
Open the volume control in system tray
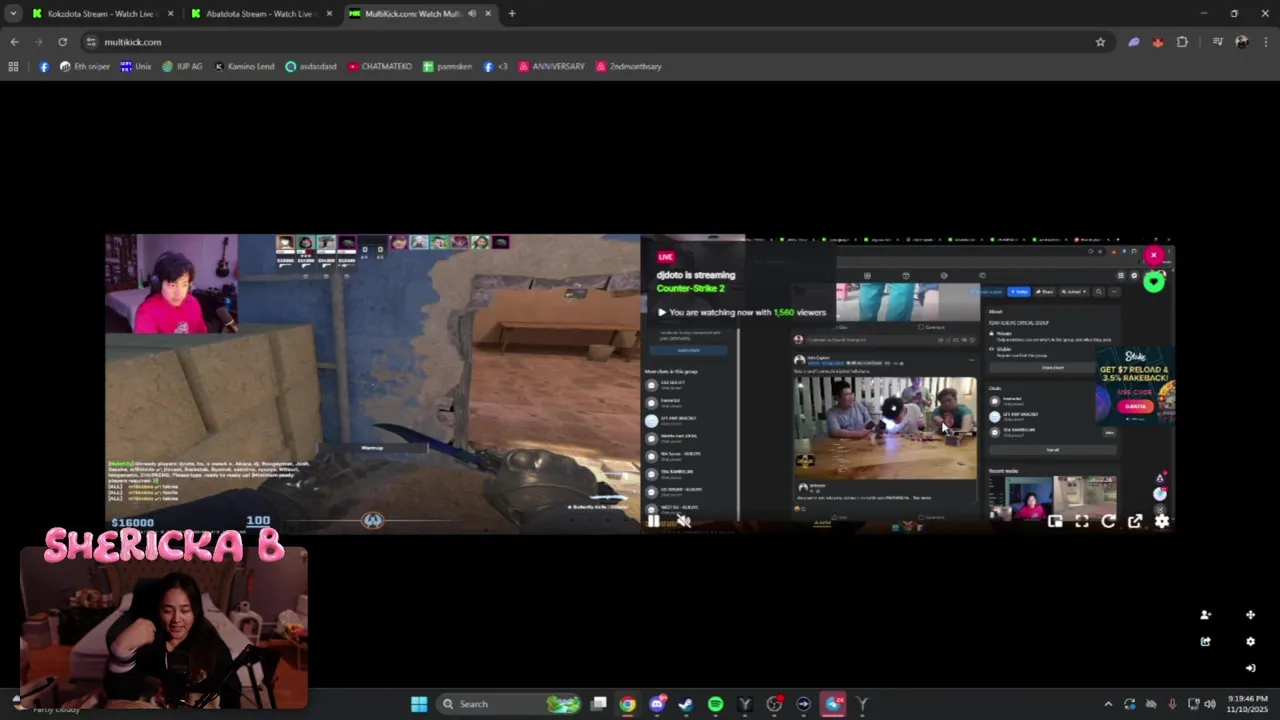1210,704
